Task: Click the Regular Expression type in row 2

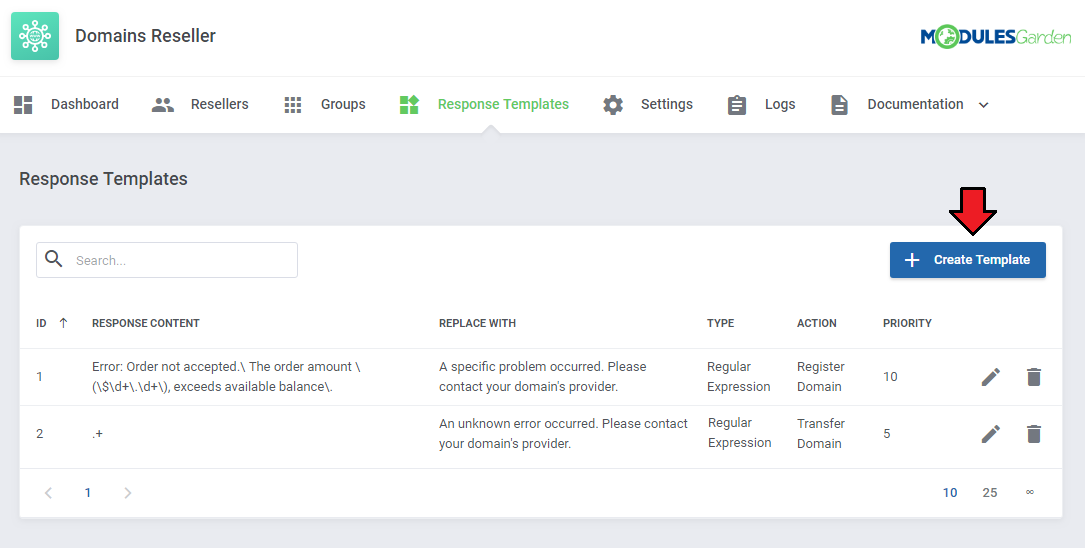Action: click(x=739, y=433)
